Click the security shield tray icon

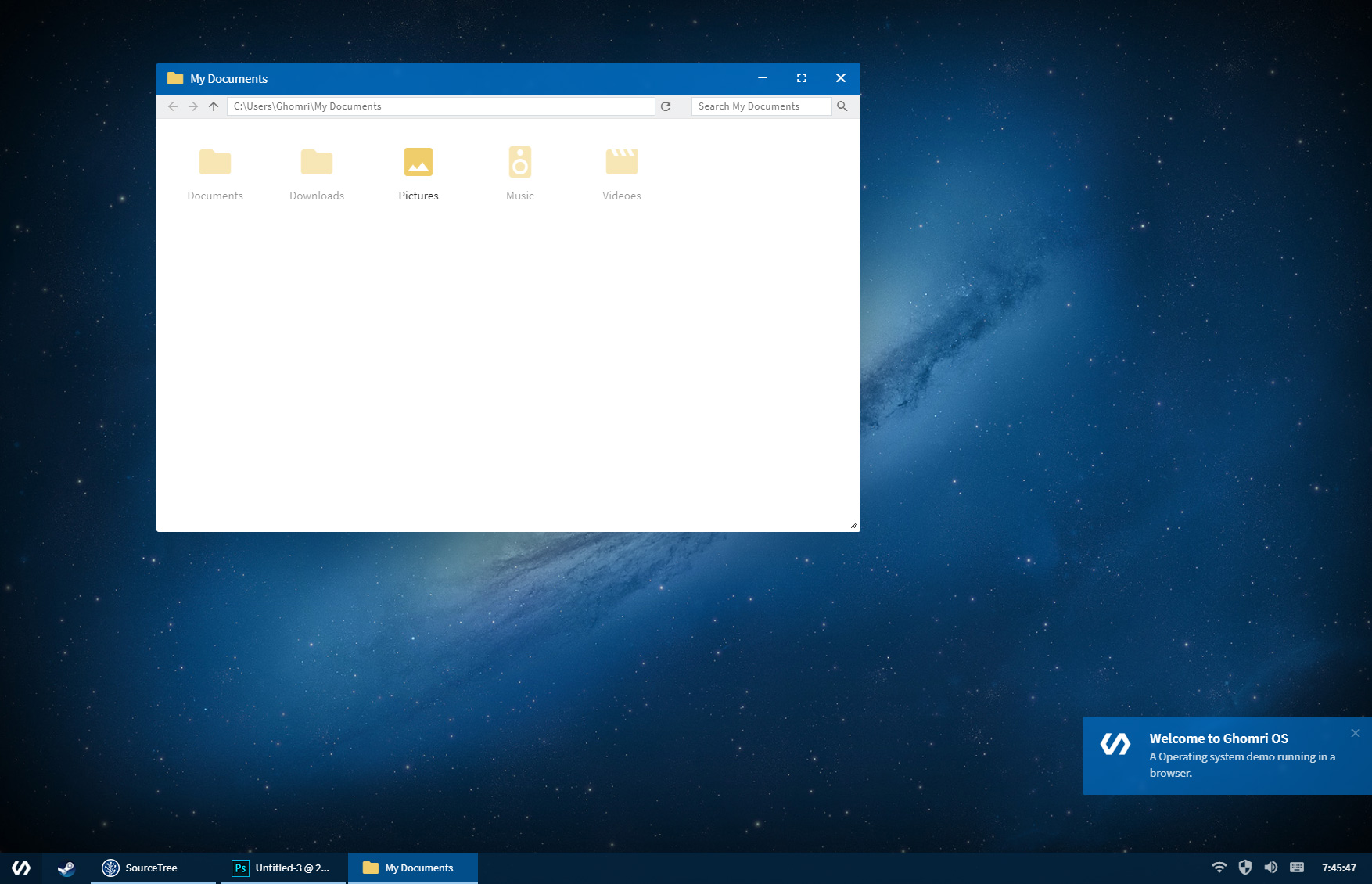pyautogui.click(x=1245, y=867)
